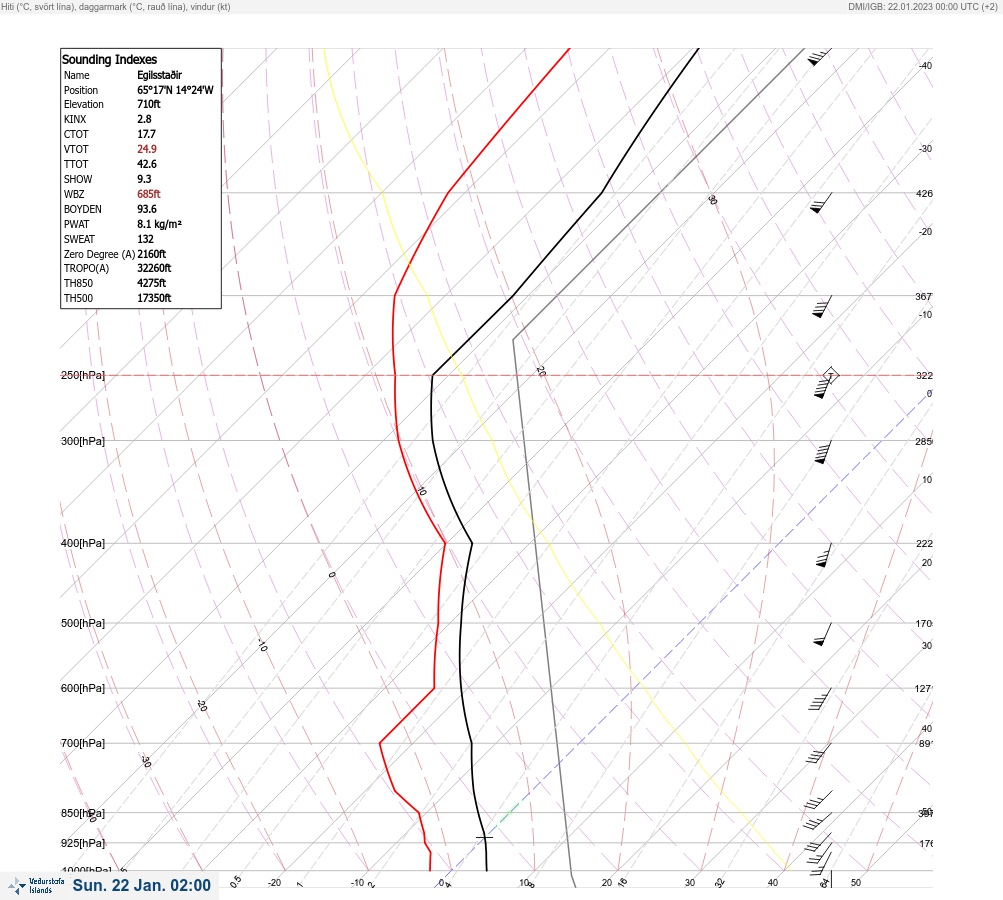This screenshot has height=900, width=1003.
Task: Click the cross marker on the black temperature line
Action: [484, 837]
